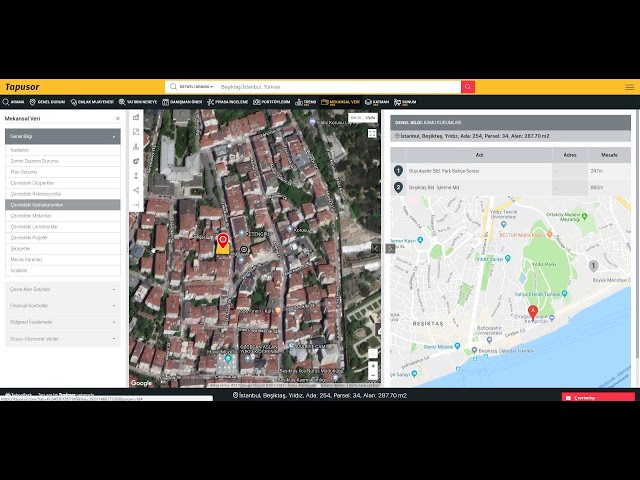
Task: Click gray marker 1 on the street map
Action: 593,266
